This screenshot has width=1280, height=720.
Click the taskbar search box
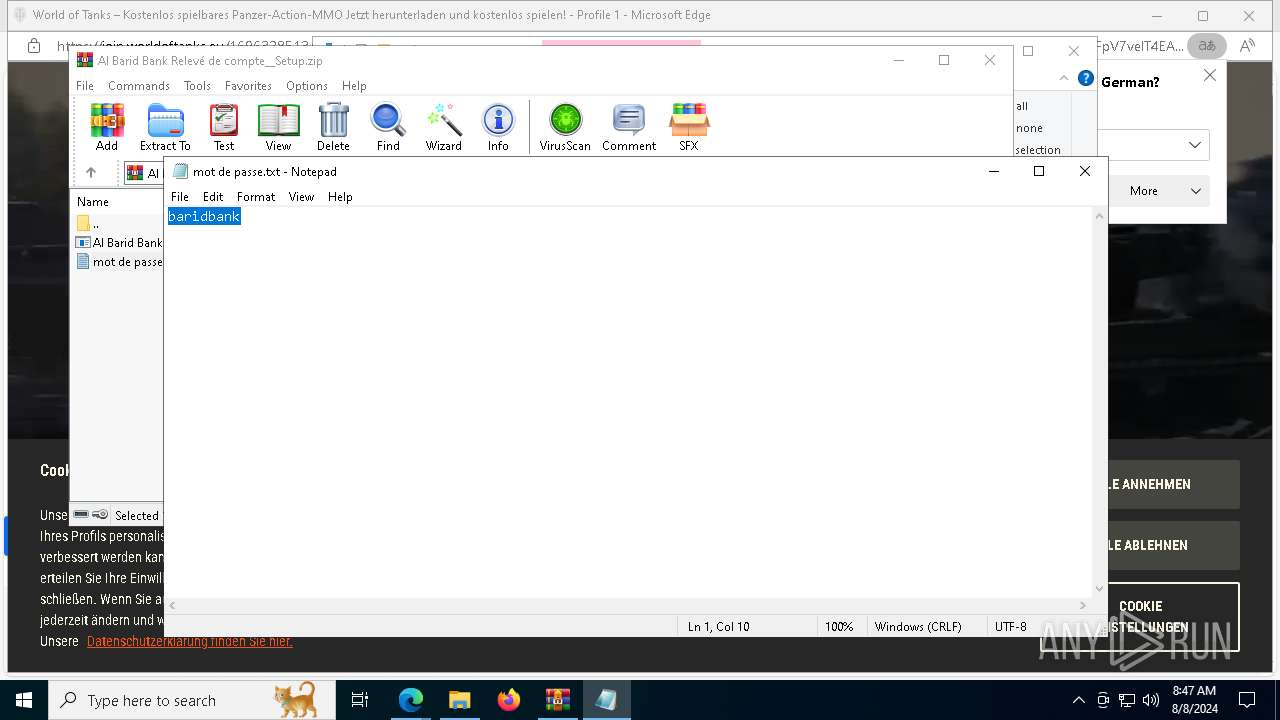(192, 700)
